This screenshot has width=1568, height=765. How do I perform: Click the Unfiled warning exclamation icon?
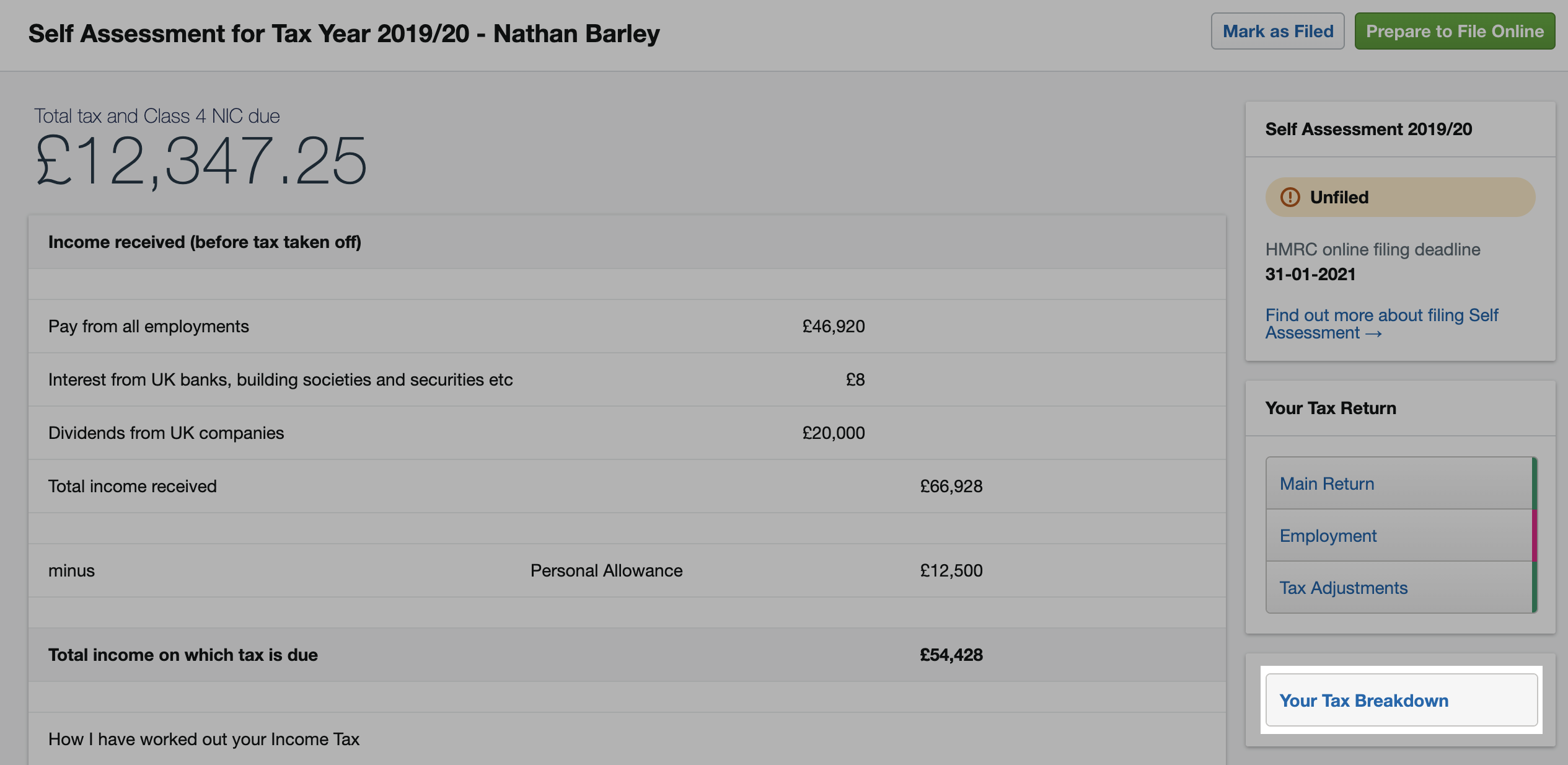1290,197
